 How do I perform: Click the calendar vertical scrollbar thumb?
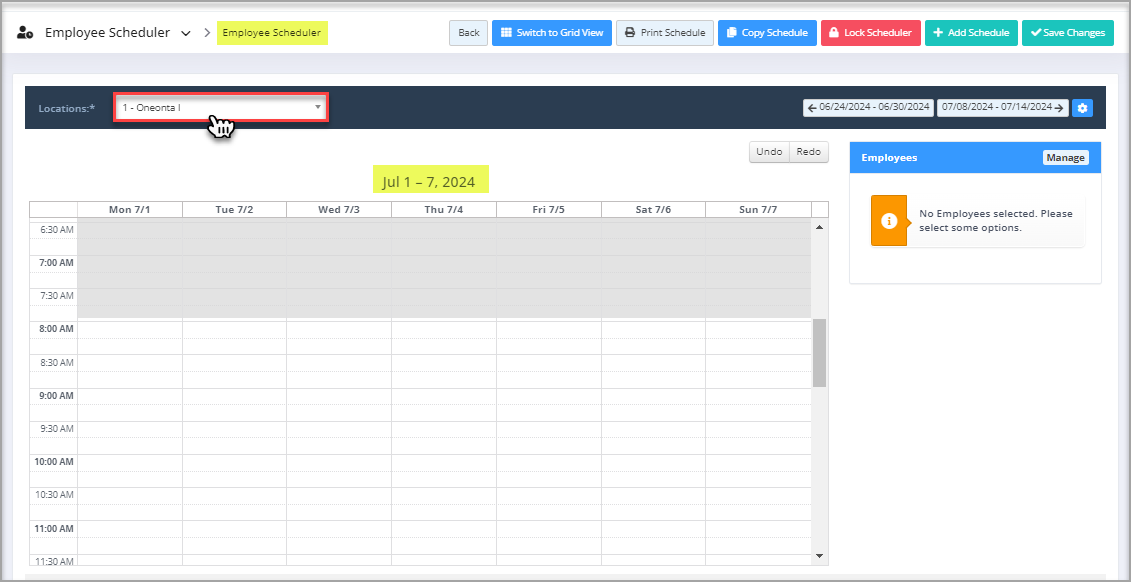point(819,353)
